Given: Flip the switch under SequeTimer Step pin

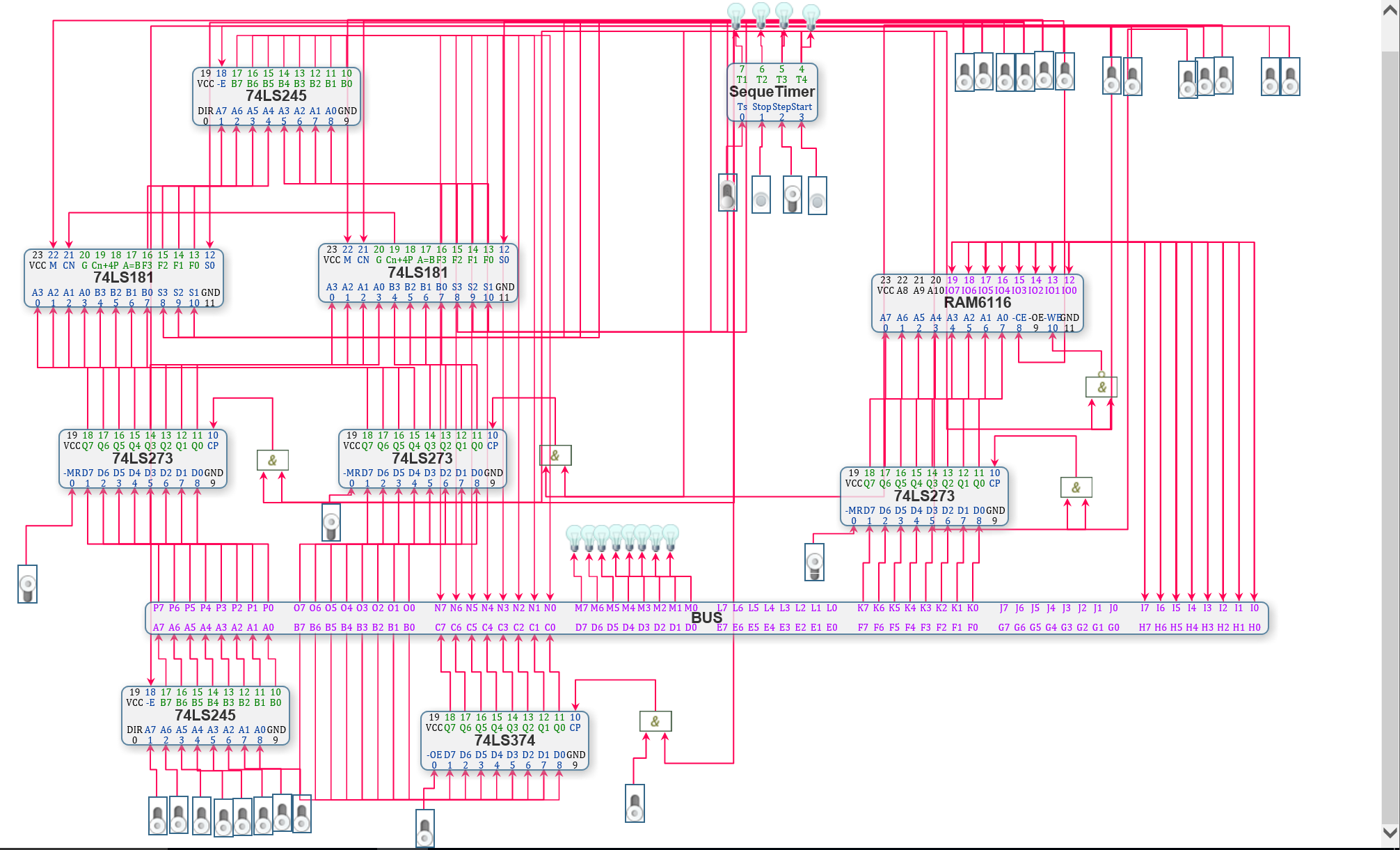Looking at the screenshot, I should point(792,194).
